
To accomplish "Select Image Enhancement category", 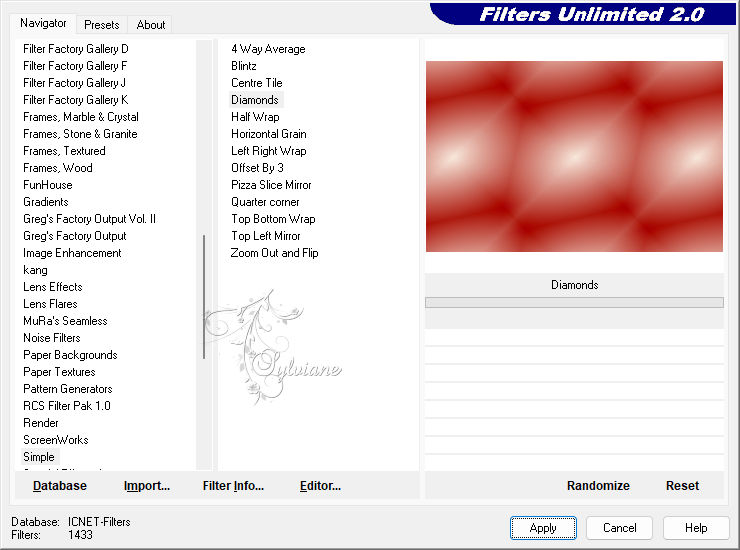I will [x=72, y=253].
